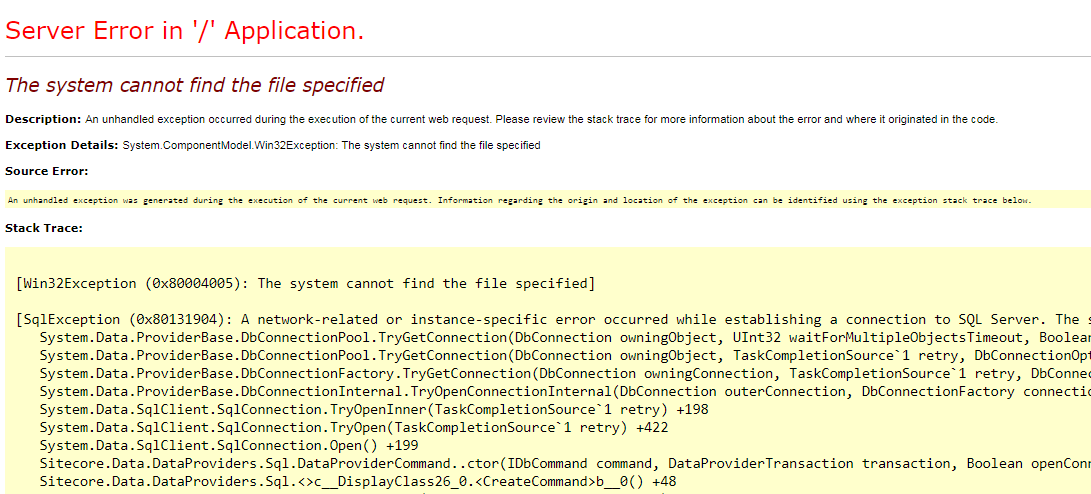
Task: Click the DbConnectionPool.TryGetConnection line with UInt32 waitForMultipleObjectsTimeout
Action: (565, 337)
